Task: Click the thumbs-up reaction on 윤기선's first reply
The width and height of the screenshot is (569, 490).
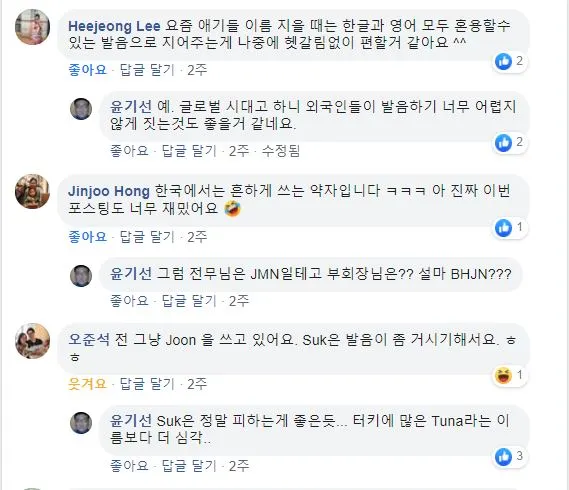Action: click(x=503, y=142)
